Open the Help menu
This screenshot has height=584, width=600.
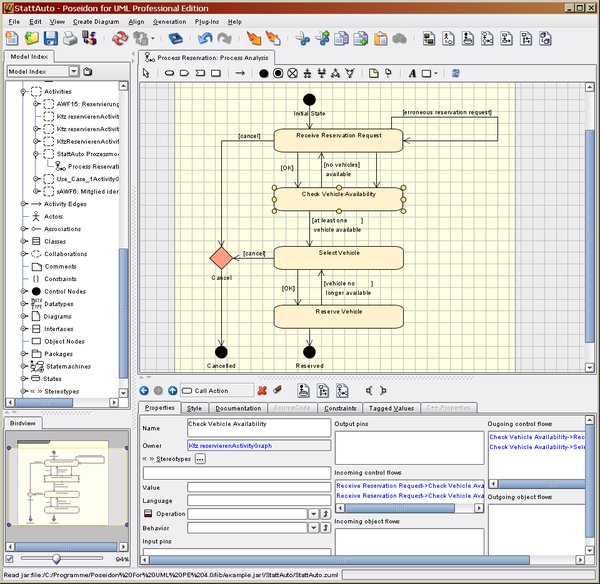pos(235,22)
